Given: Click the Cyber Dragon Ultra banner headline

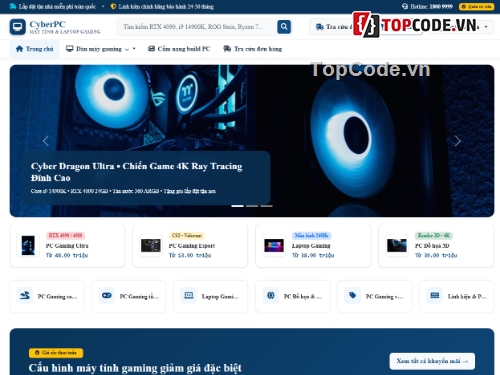Looking at the screenshot, I should (x=136, y=172).
